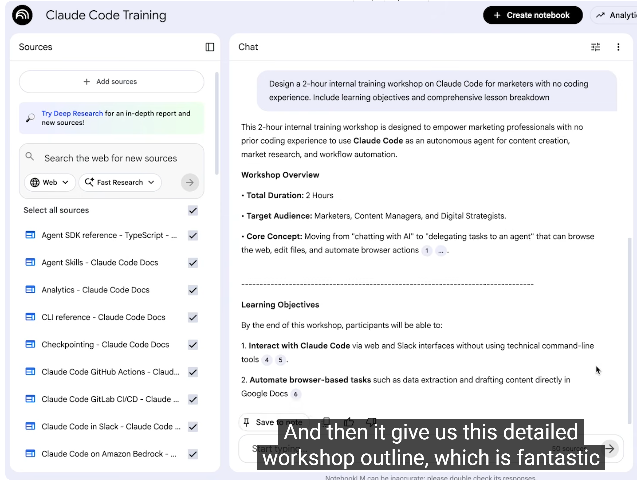Click Claude Code in Slack document icon

(x=30, y=426)
